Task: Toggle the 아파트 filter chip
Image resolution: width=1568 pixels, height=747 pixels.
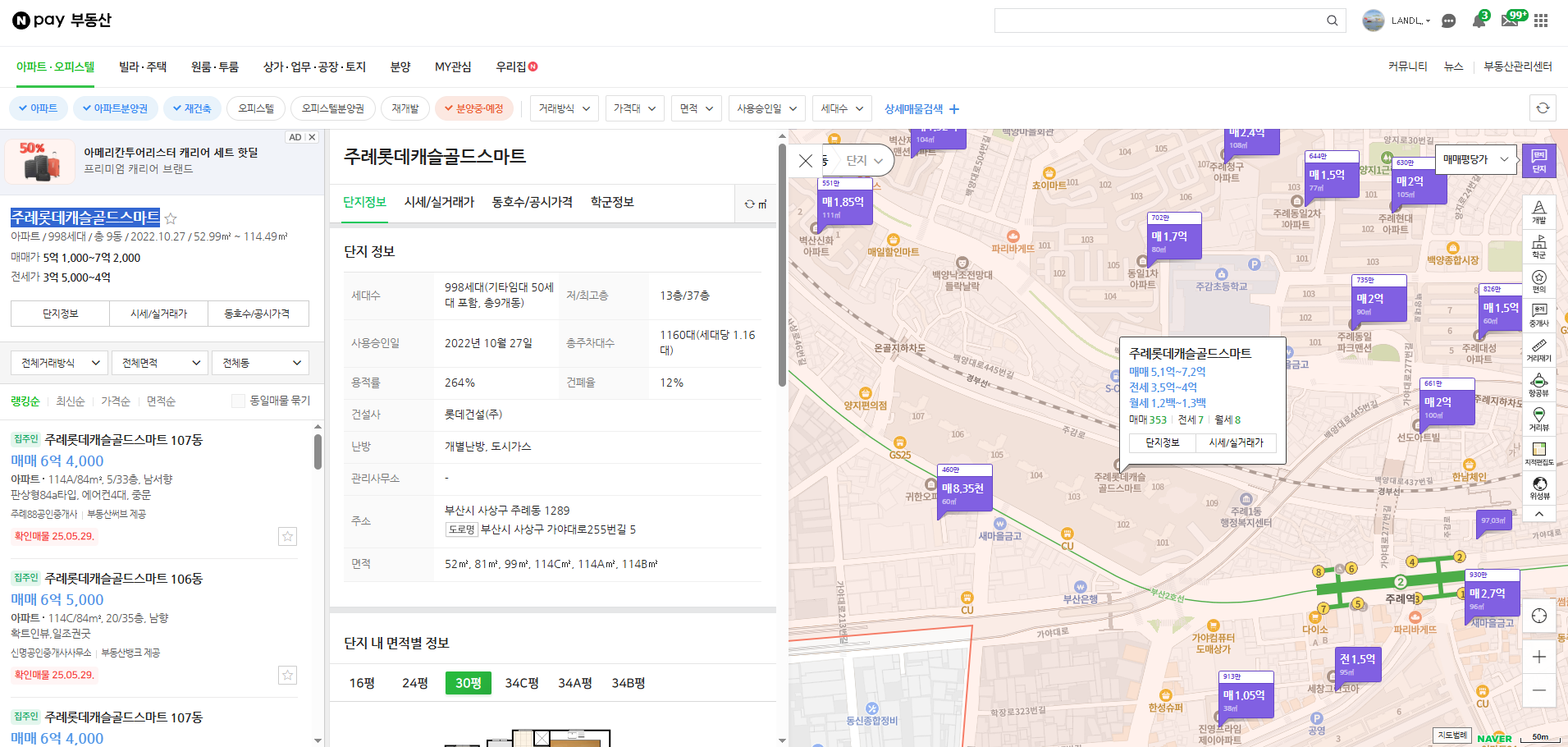Action: pos(39,108)
